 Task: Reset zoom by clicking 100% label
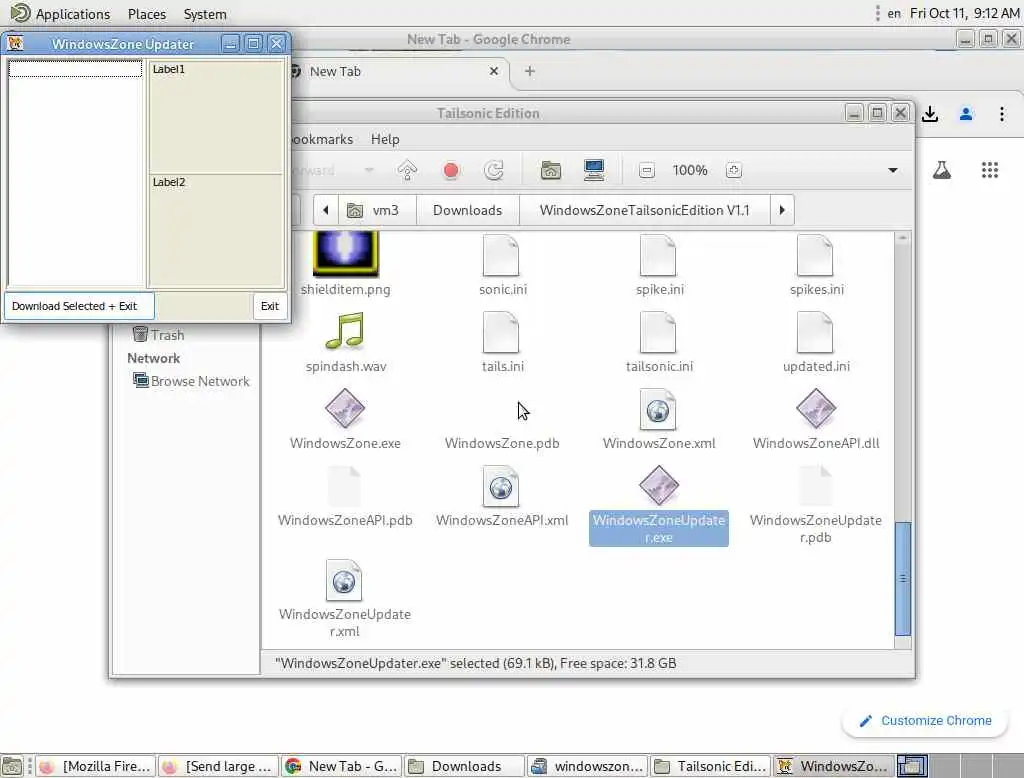pos(690,170)
